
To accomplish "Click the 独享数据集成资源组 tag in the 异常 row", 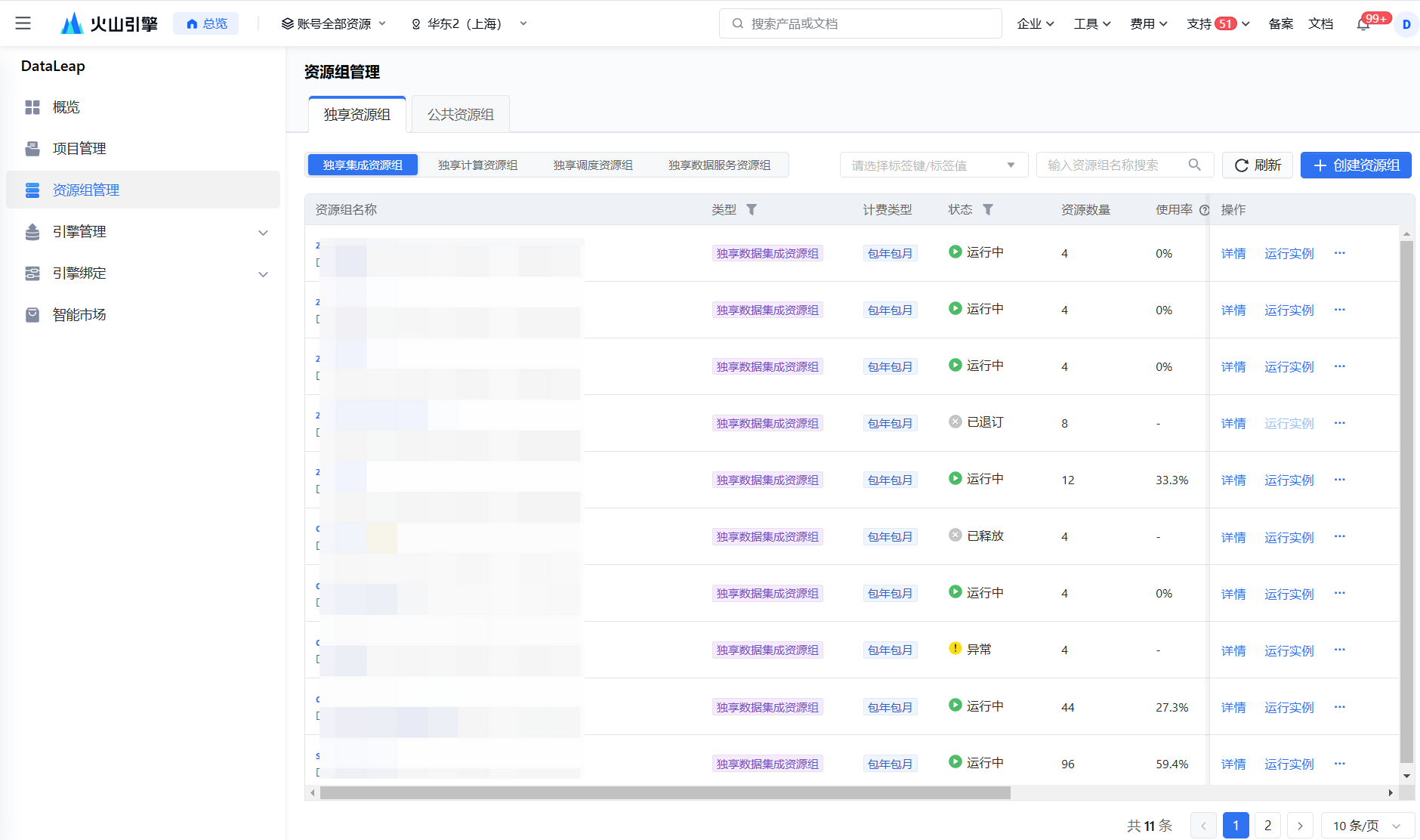I will tap(767, 650).
